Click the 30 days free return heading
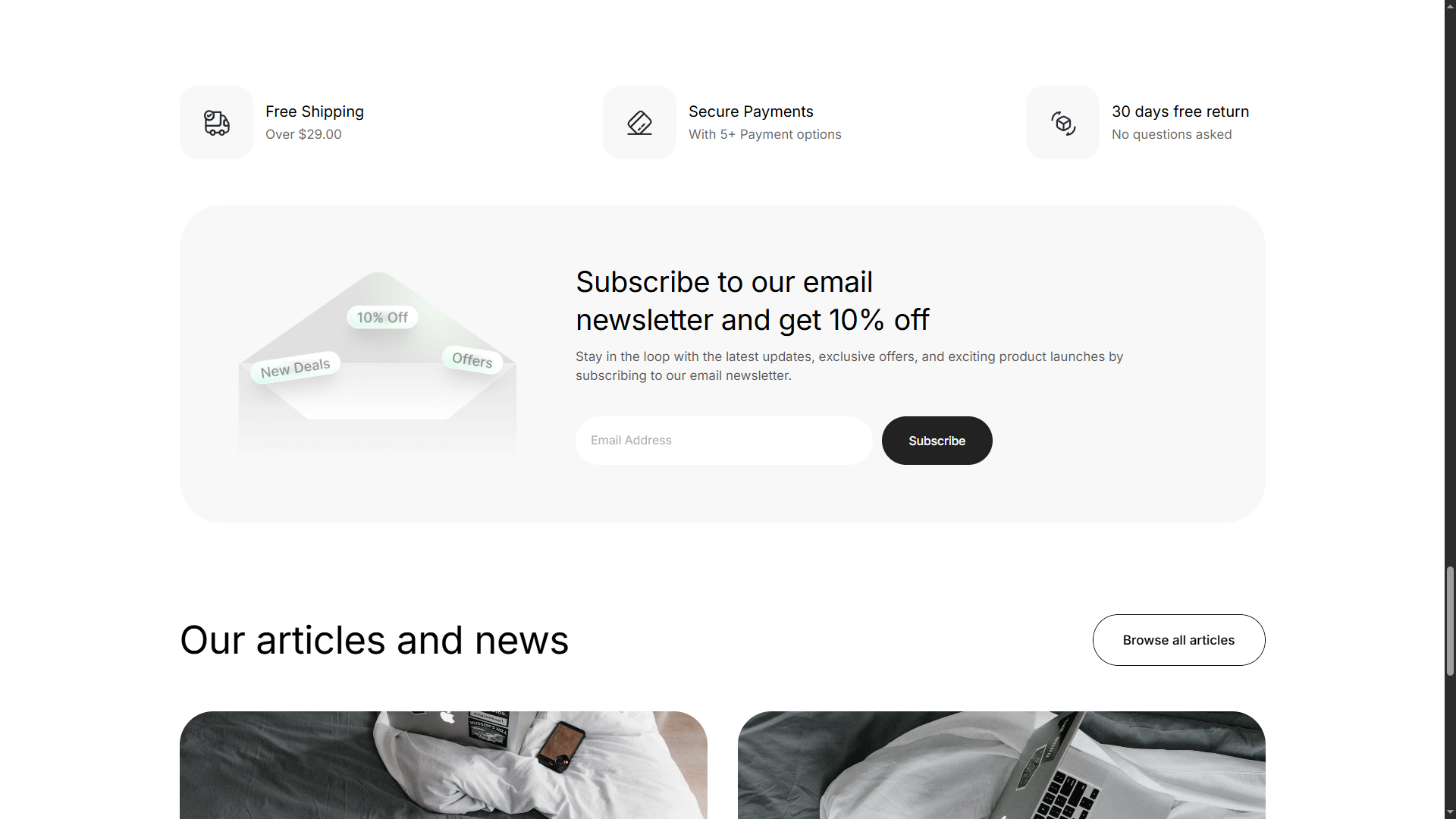 [x=1180, y=111]
